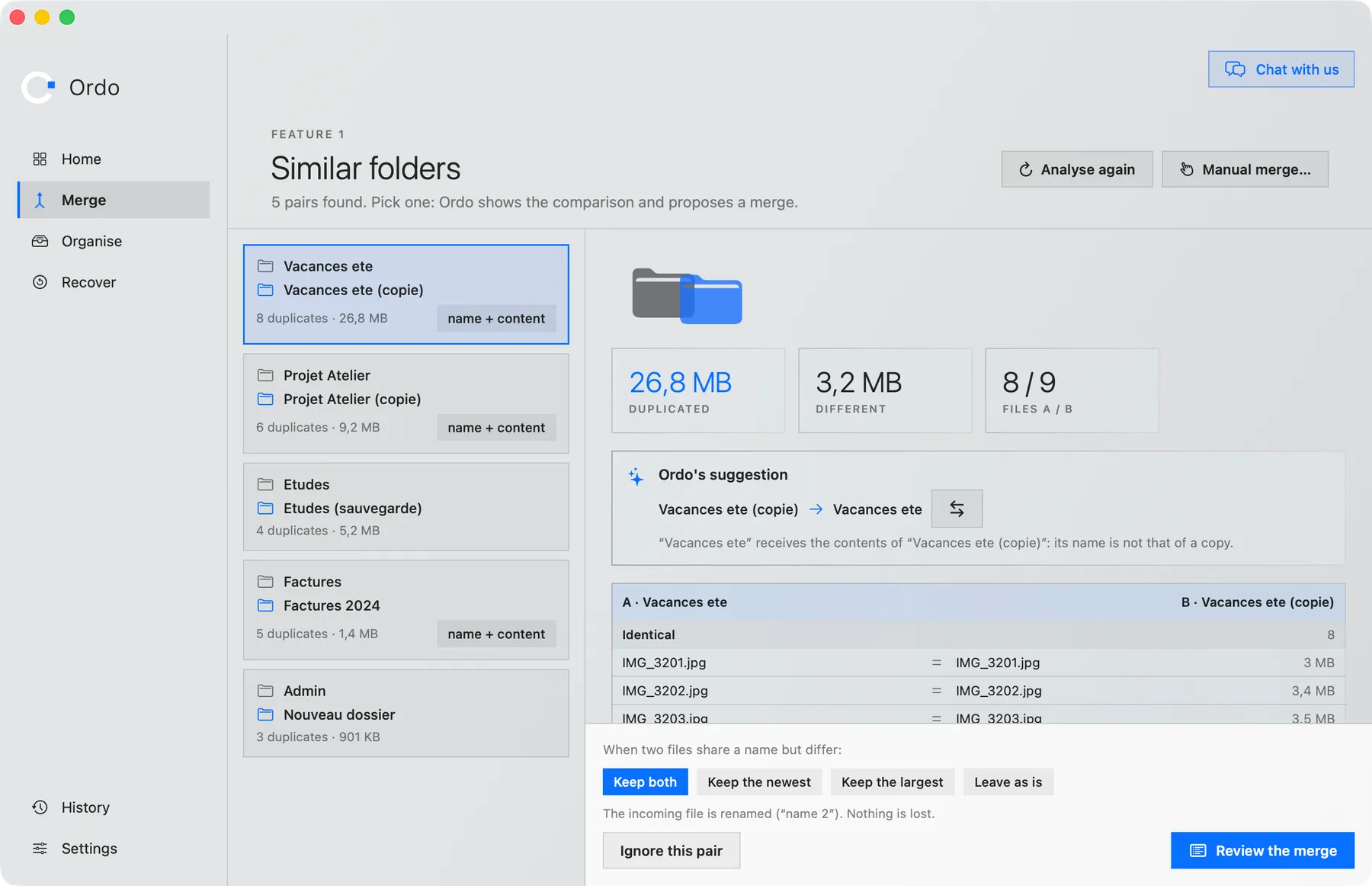Click the refresh icon in Analyse again
Viewport: 1372px width, 886px height.
[x=1026, y=169]
